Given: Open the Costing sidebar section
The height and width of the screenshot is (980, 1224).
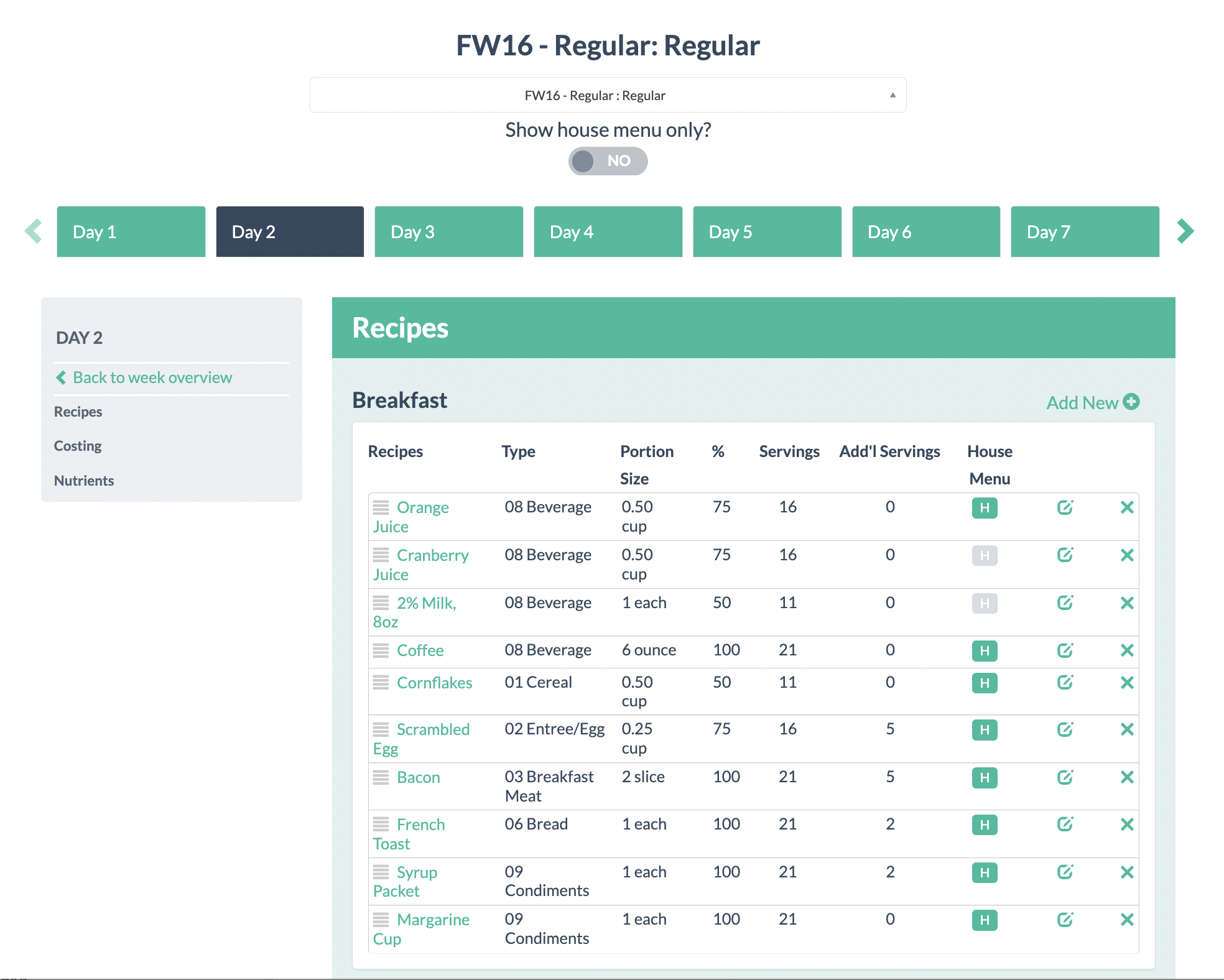Looking at the screenshot, I should click(78, 446).
